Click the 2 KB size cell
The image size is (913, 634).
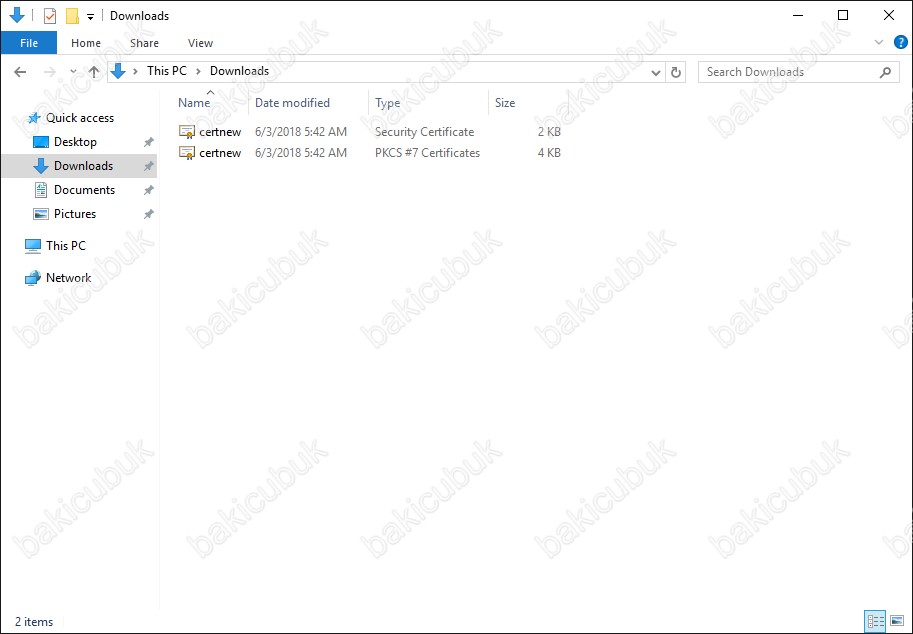549,132
